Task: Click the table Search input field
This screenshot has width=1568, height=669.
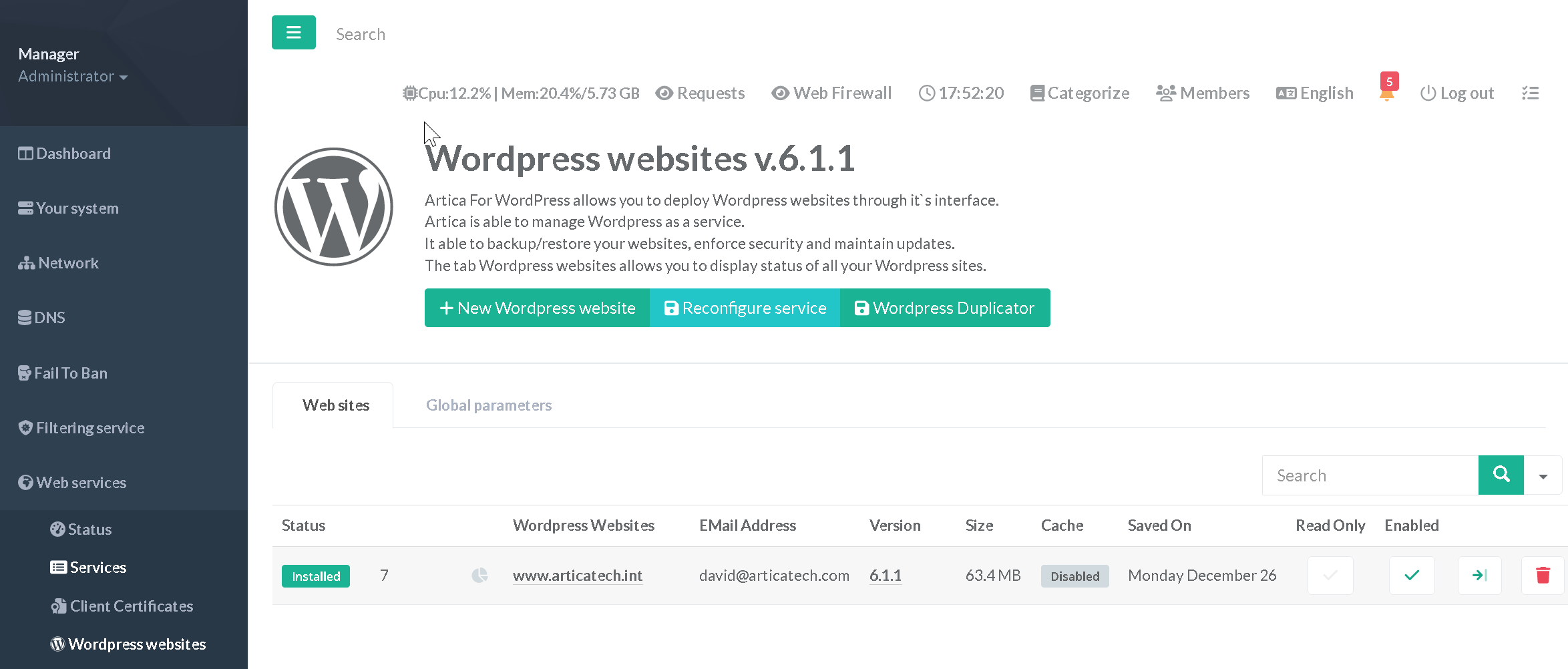Action: coord(1369,475)
